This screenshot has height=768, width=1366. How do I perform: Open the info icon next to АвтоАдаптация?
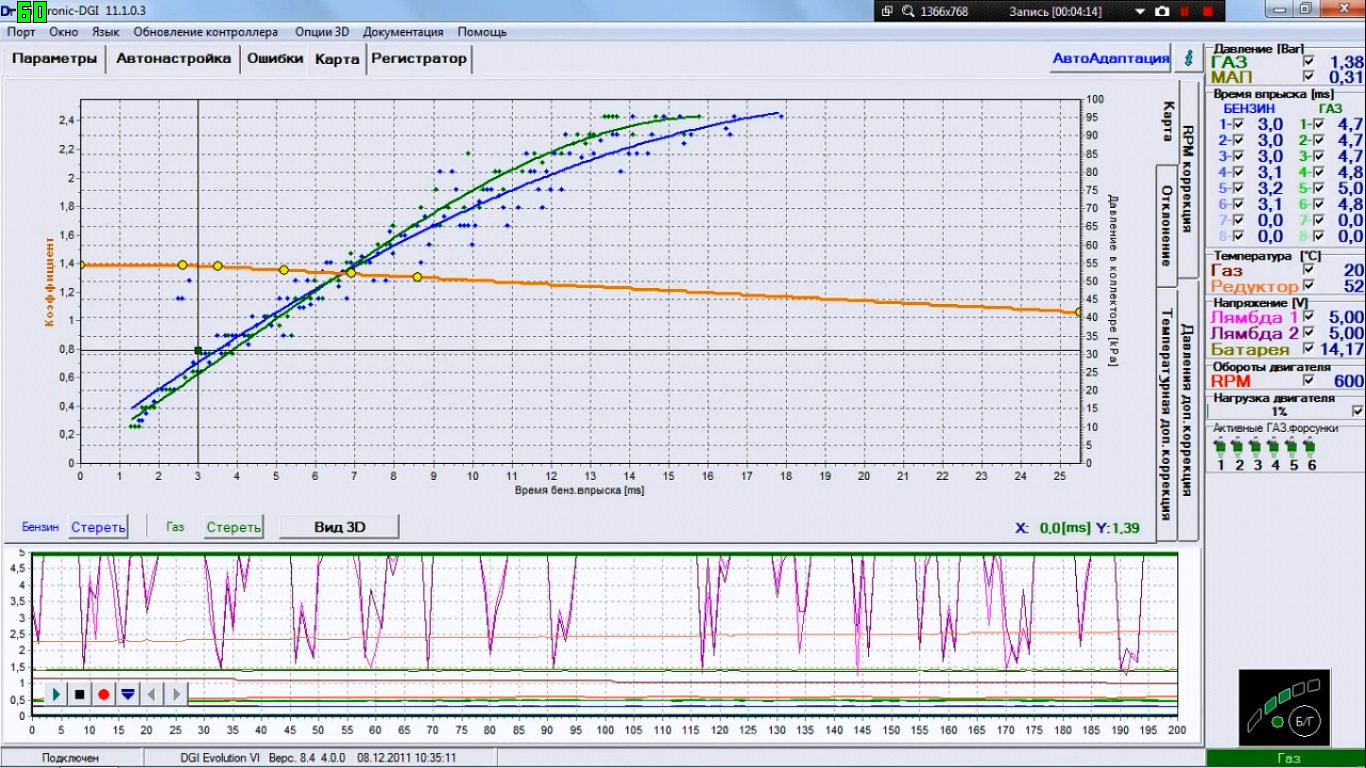pyautogui.click(x=1188, y=58)
